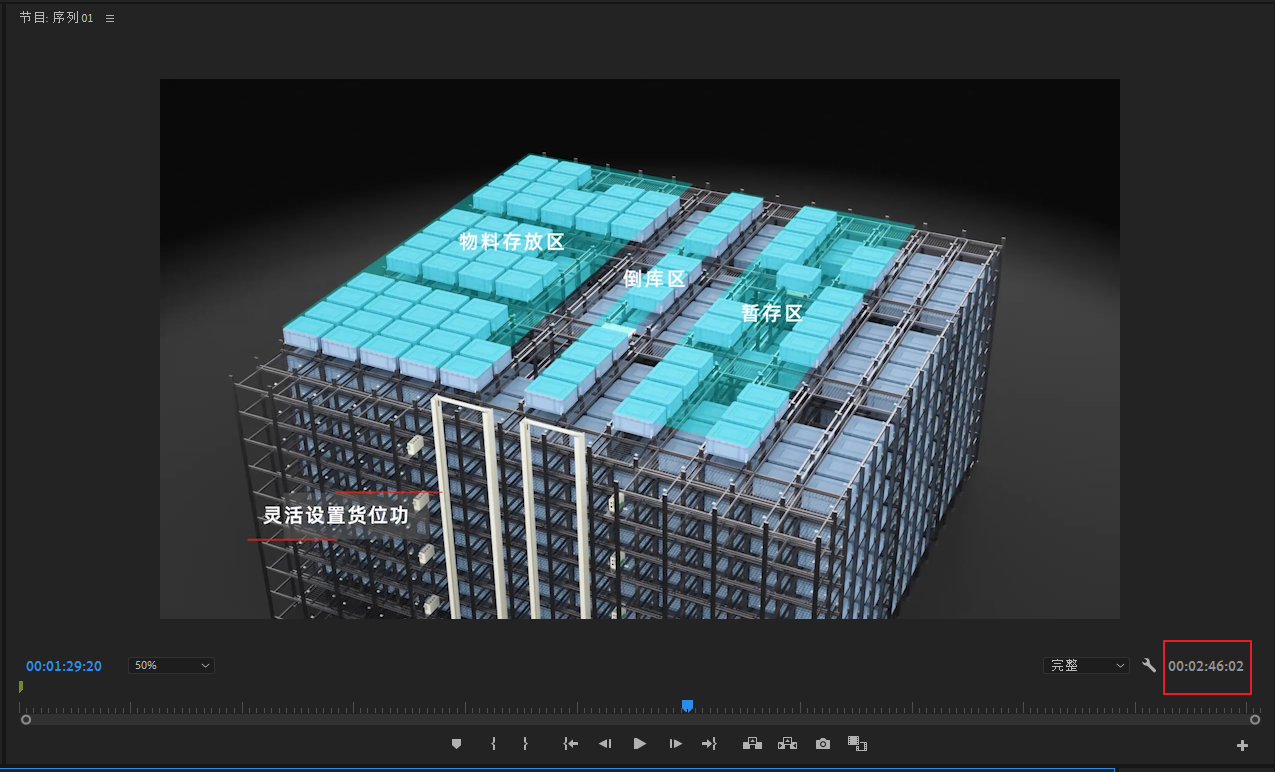Step back one frame
This screenshot has width=1275, height=772.
pyautogui.click(x=605, y=744)
